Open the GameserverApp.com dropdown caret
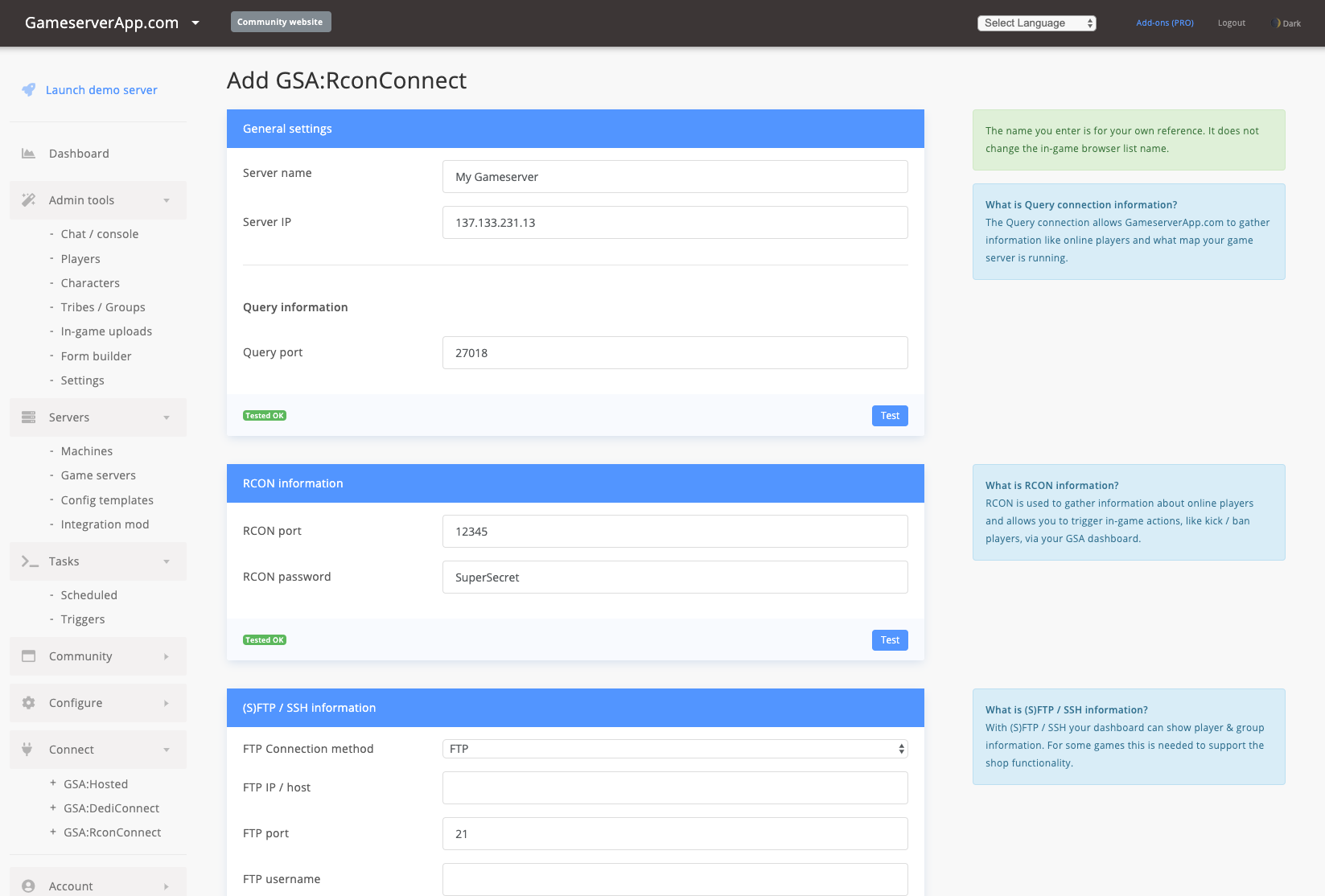Screen dimensions: 1325x896 (x=195, y=23)
